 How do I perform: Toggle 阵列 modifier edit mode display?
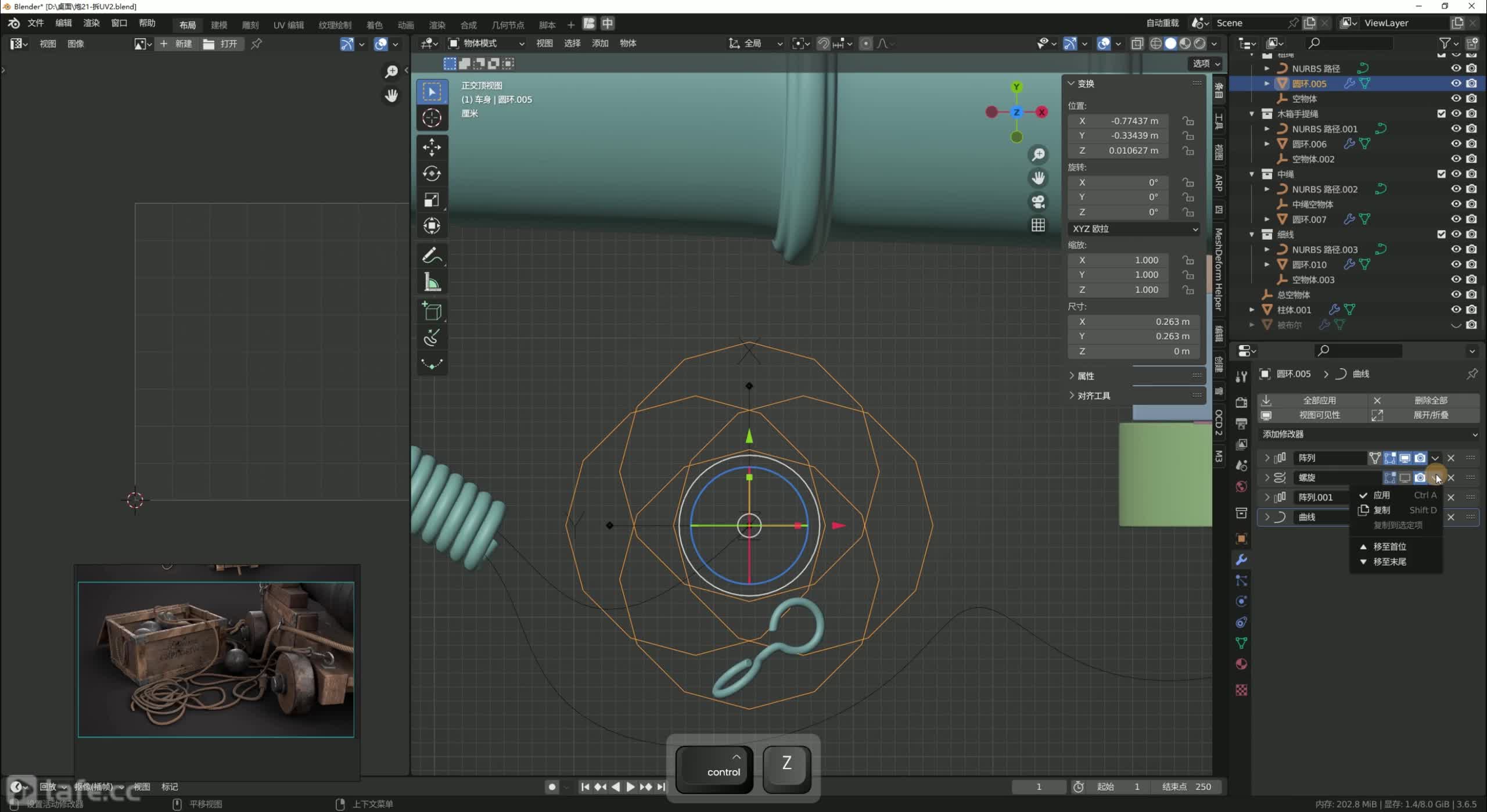coord(1389,458)
